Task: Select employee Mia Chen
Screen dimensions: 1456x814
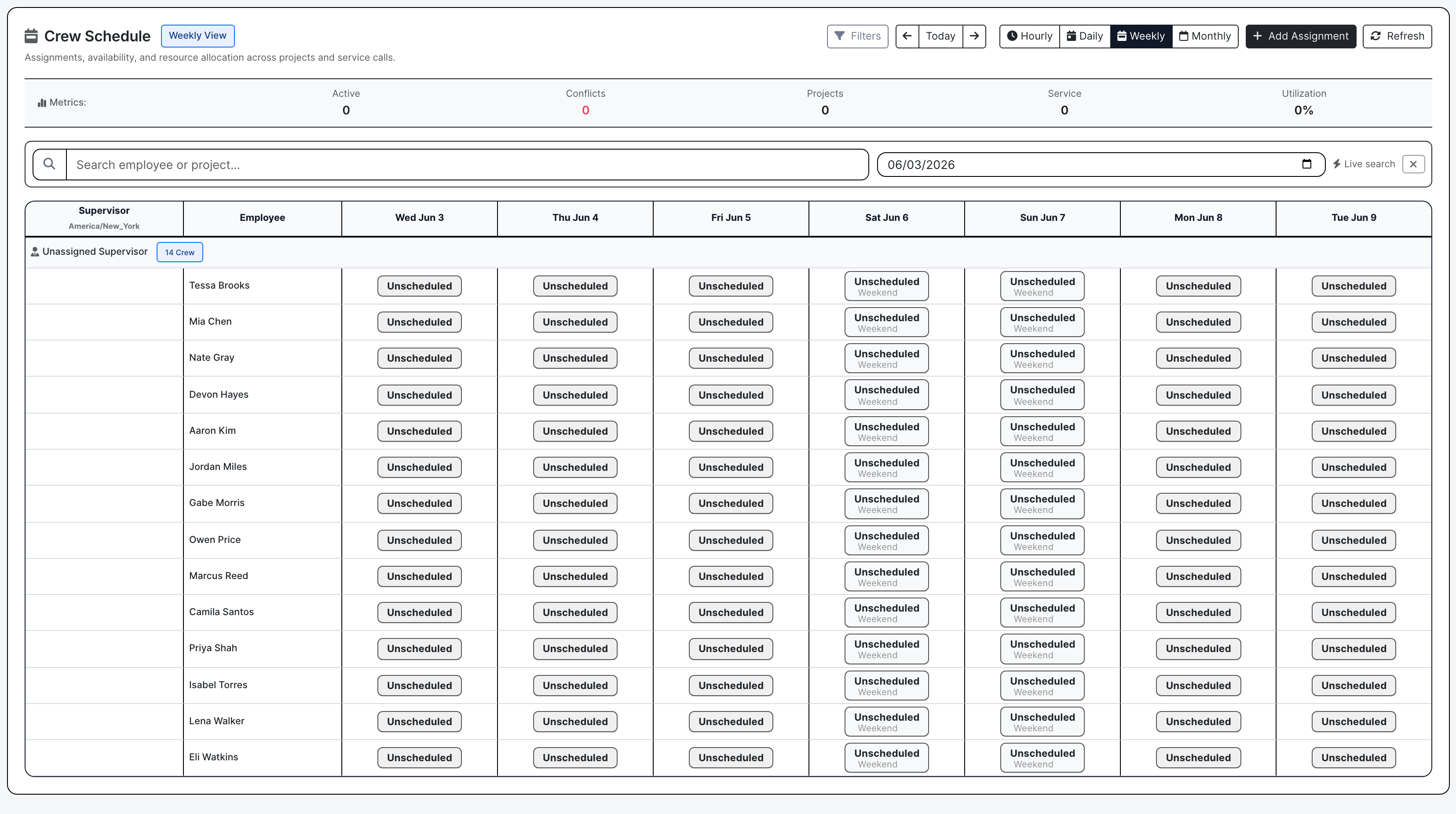Action: [210, 322]
